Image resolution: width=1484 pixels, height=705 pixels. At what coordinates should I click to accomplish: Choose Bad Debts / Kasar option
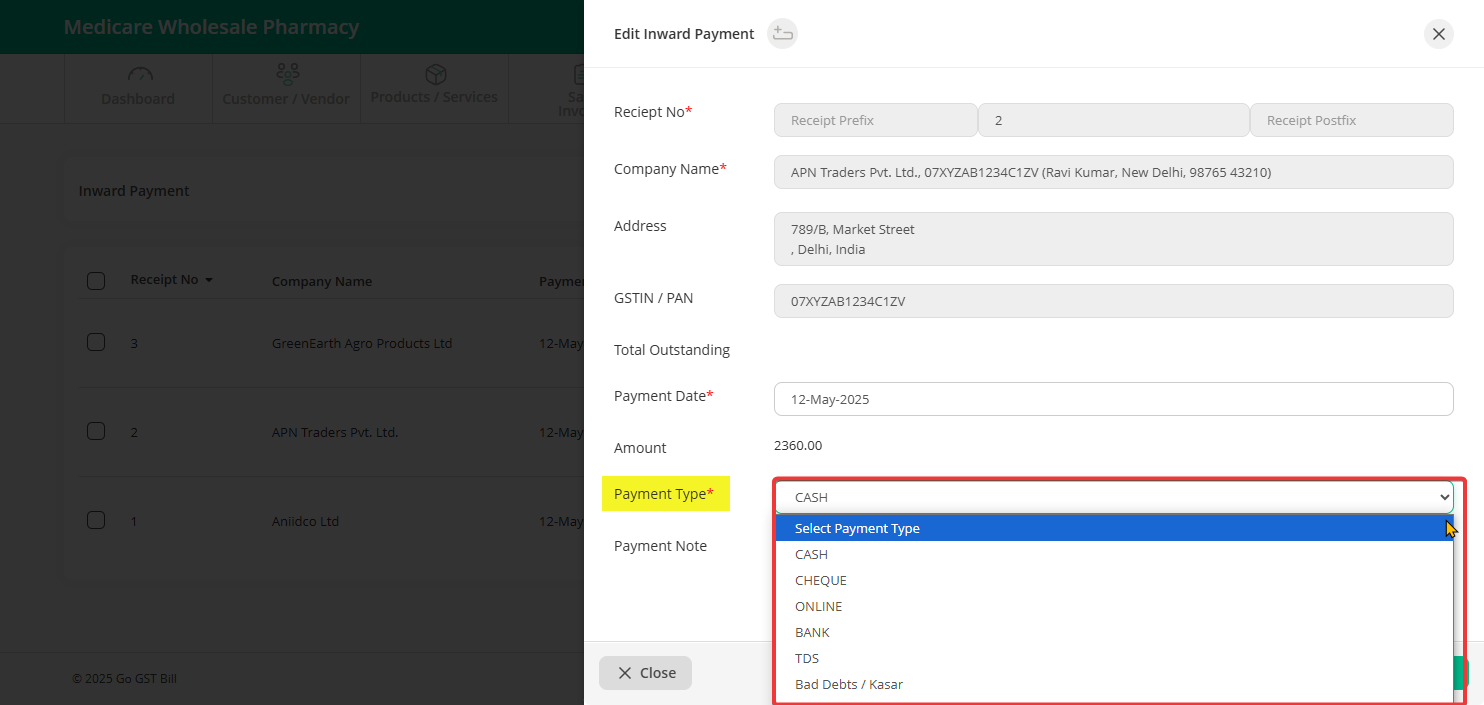[848, 684]
